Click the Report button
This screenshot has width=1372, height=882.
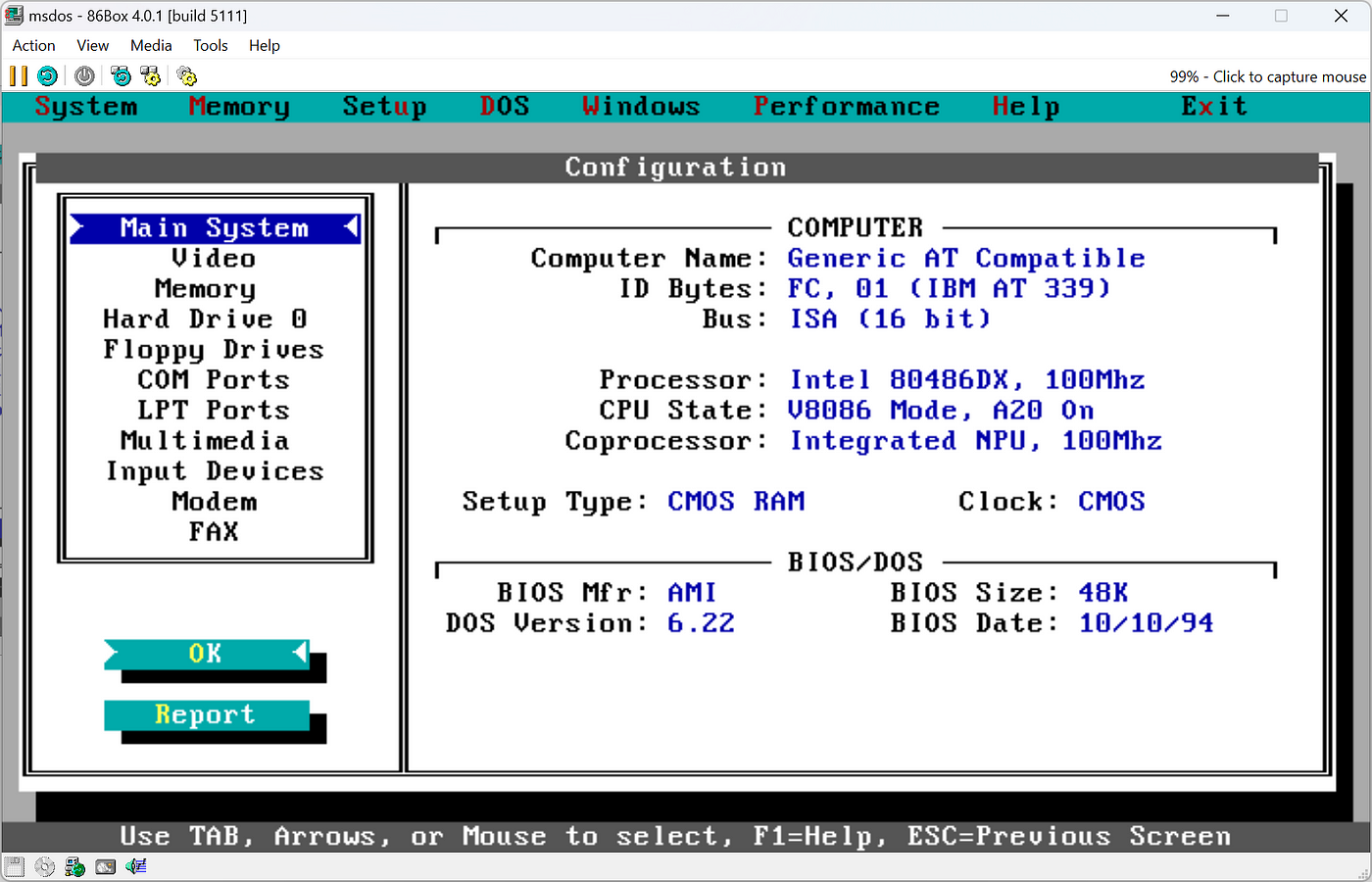pyautogui.click(x=206, y=714)
